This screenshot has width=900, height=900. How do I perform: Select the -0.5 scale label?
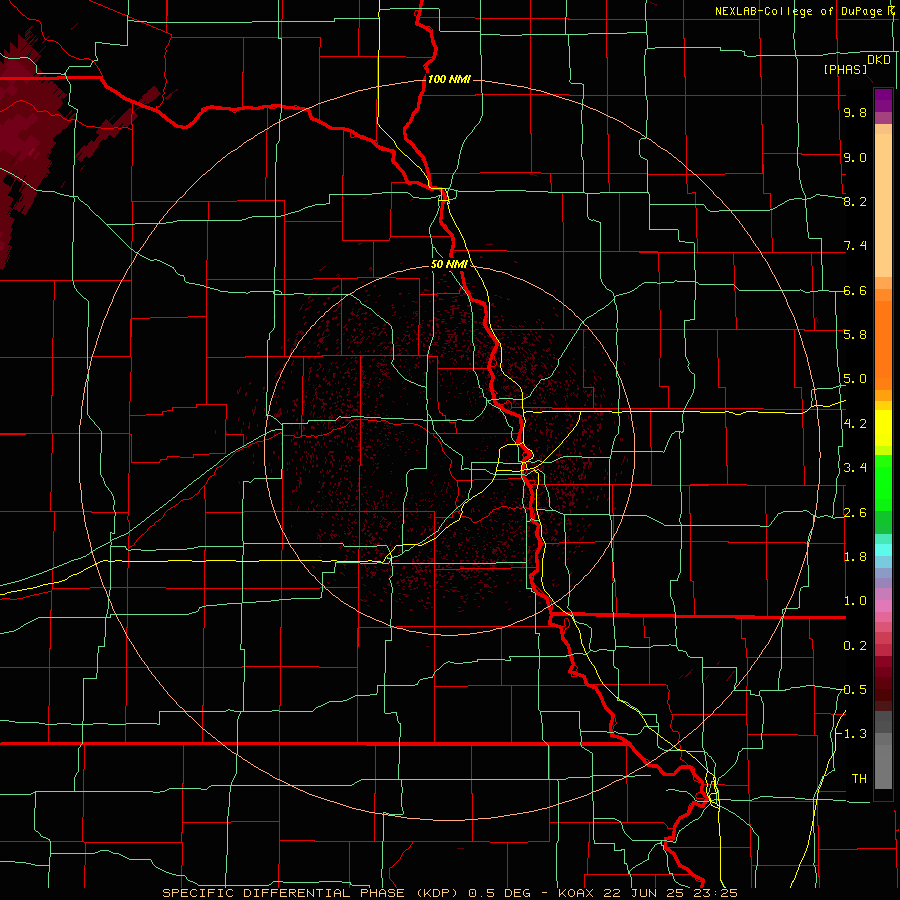pyautogui.click(x=852, y=689)
